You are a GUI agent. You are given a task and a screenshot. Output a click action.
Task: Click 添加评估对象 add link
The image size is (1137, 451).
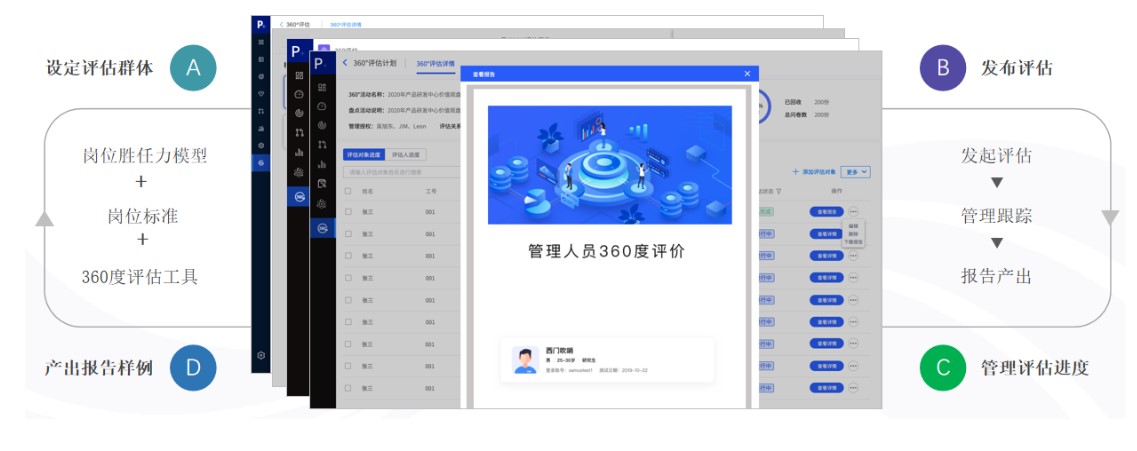point(816,172)
